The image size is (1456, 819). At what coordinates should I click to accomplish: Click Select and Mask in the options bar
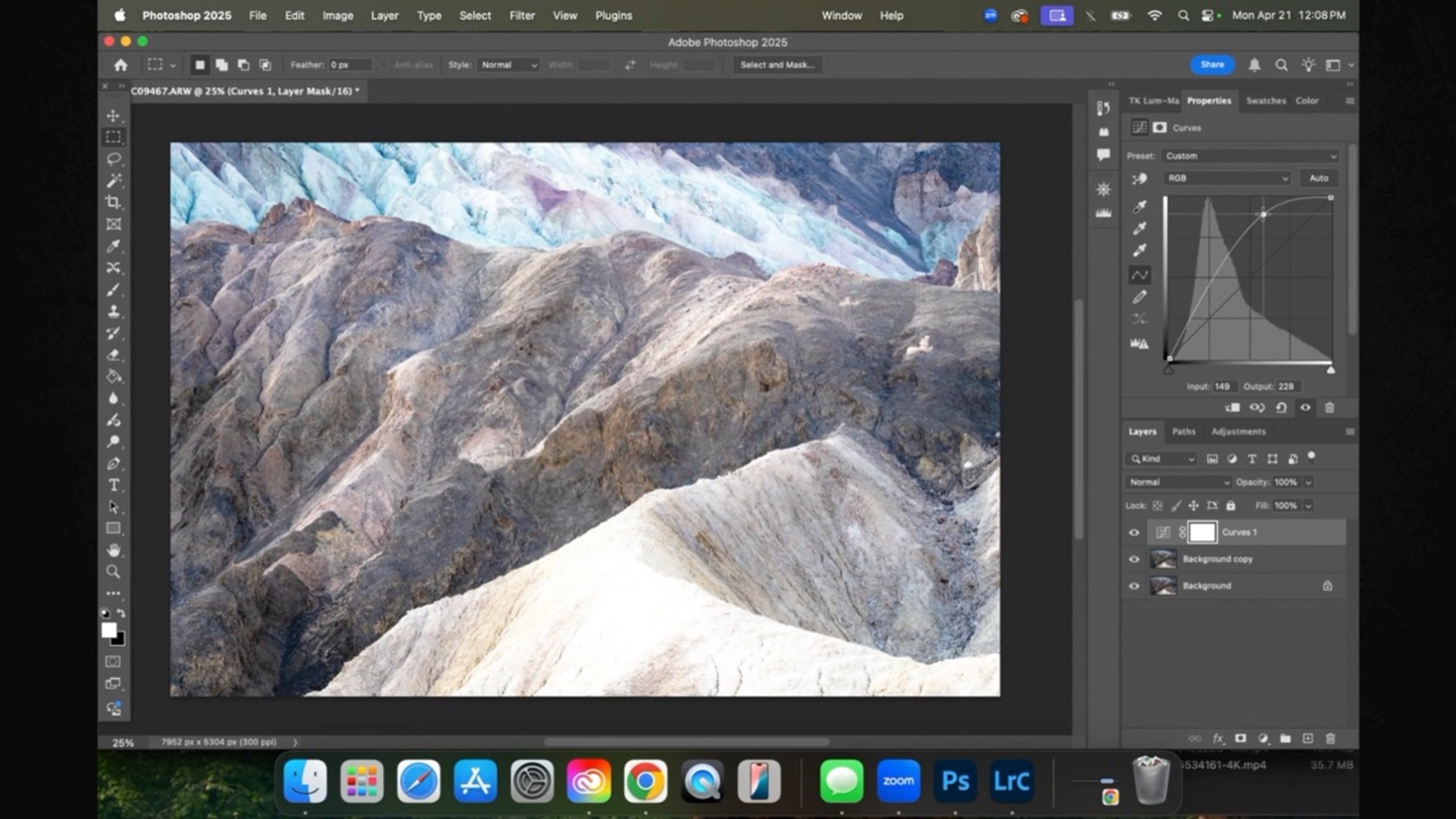coord(777,64)
